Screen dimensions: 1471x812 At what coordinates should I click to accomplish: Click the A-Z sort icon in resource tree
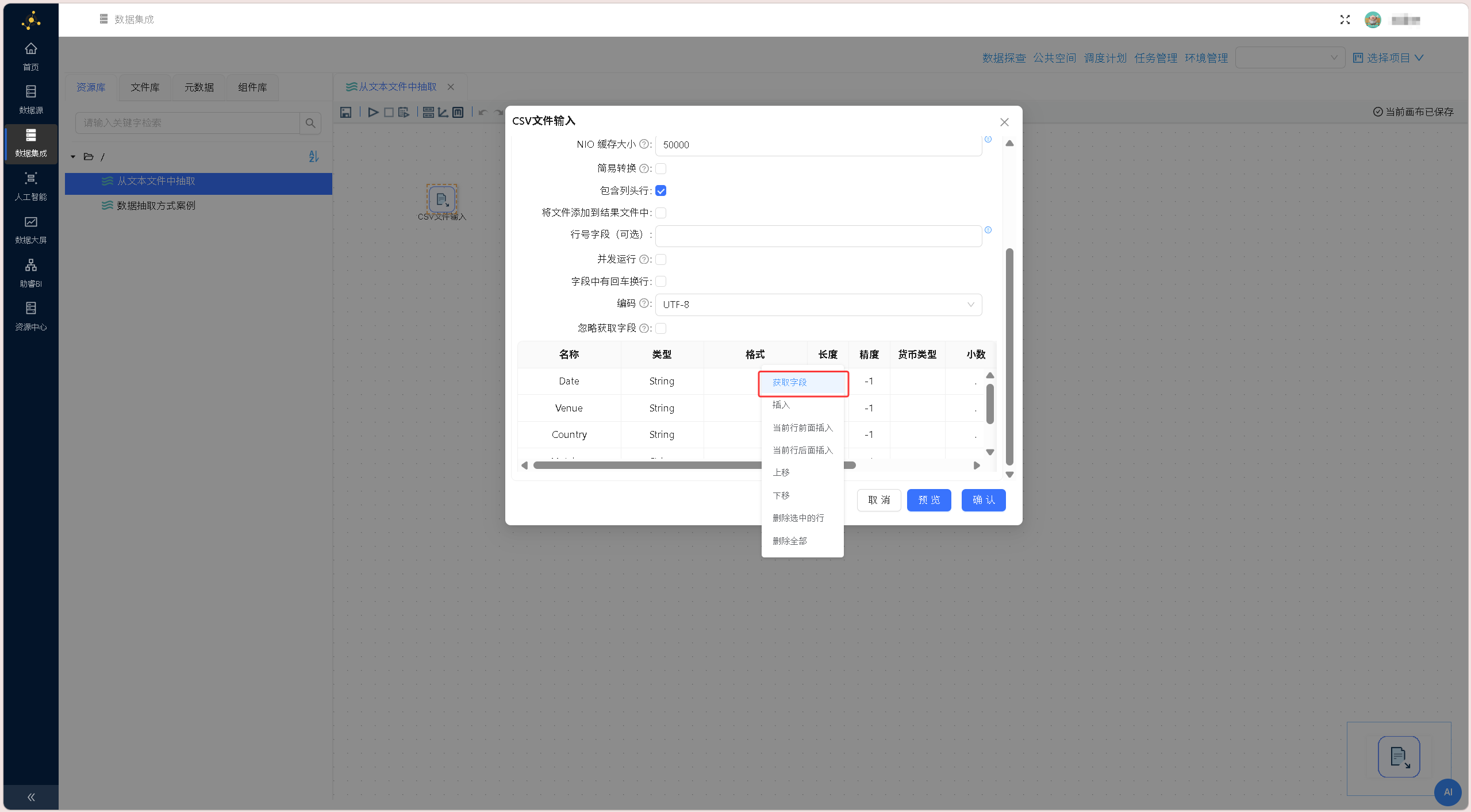click(x=313, y=156)
